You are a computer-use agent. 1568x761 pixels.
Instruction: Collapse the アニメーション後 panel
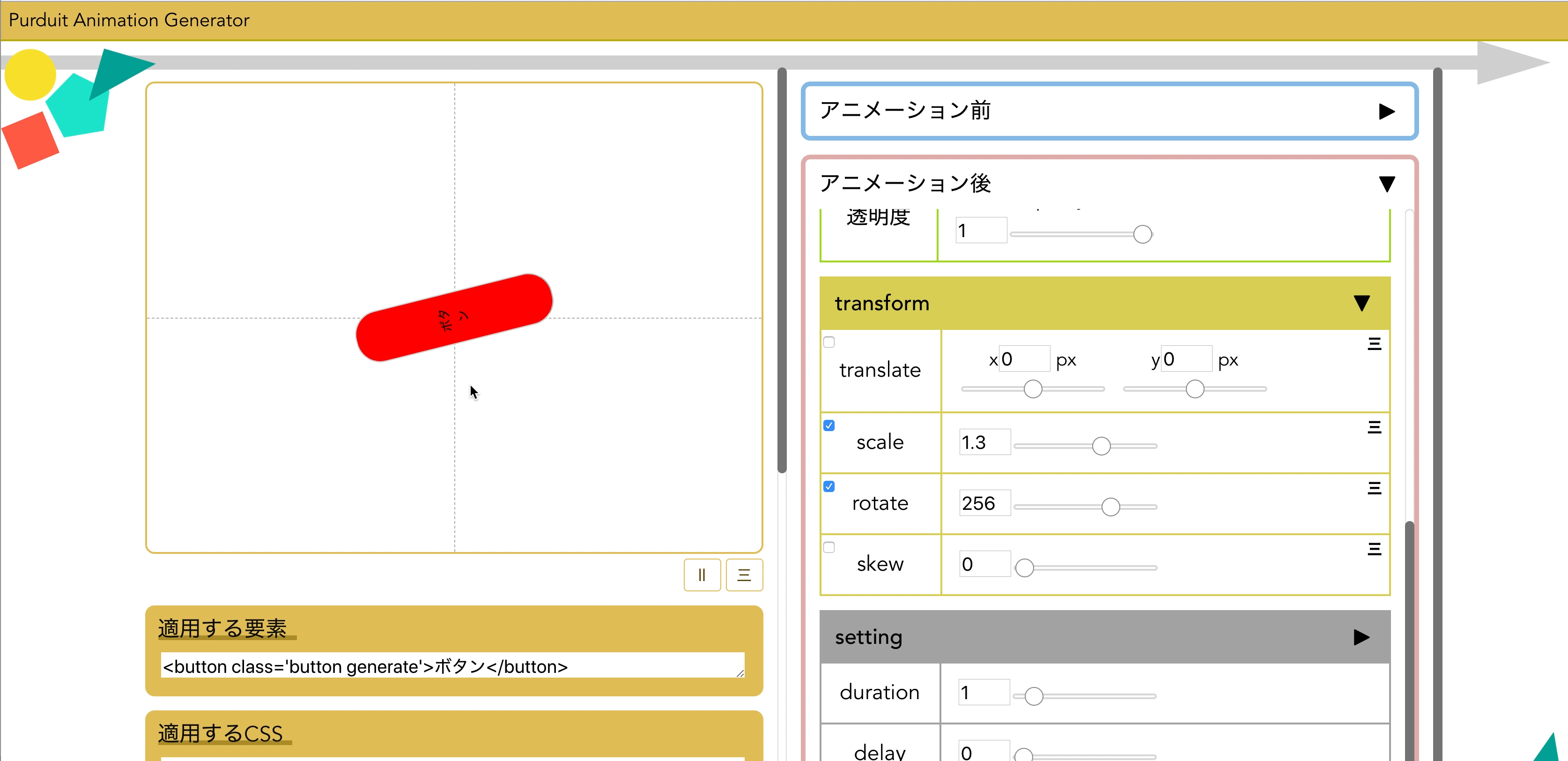(x=1387, y=184)
